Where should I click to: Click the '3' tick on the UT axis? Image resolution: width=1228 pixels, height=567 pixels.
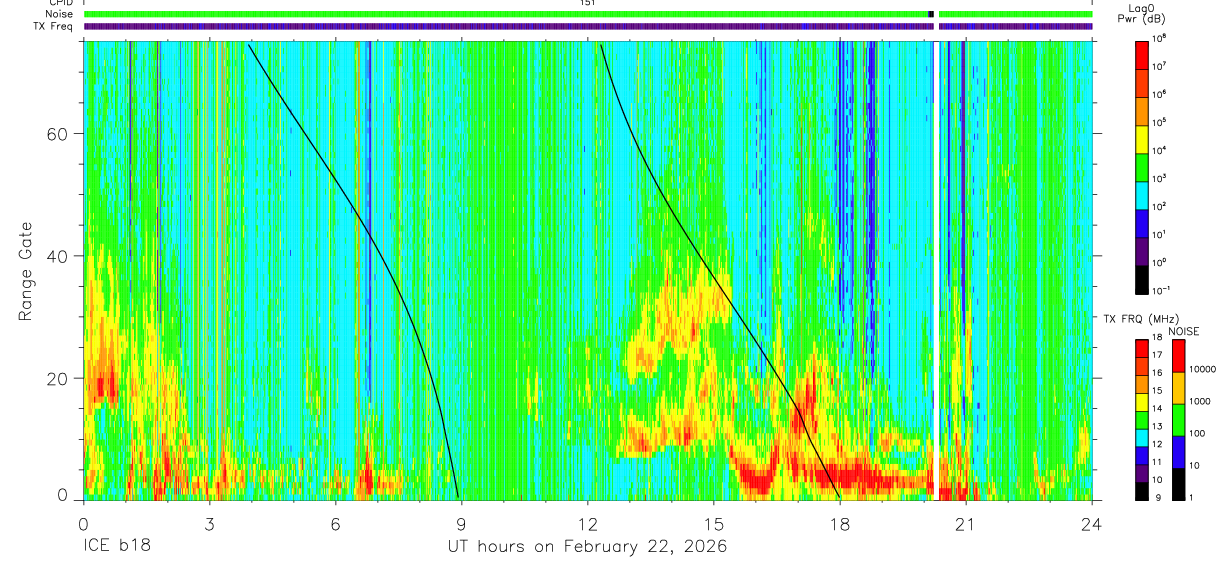(x=209, y=523)
